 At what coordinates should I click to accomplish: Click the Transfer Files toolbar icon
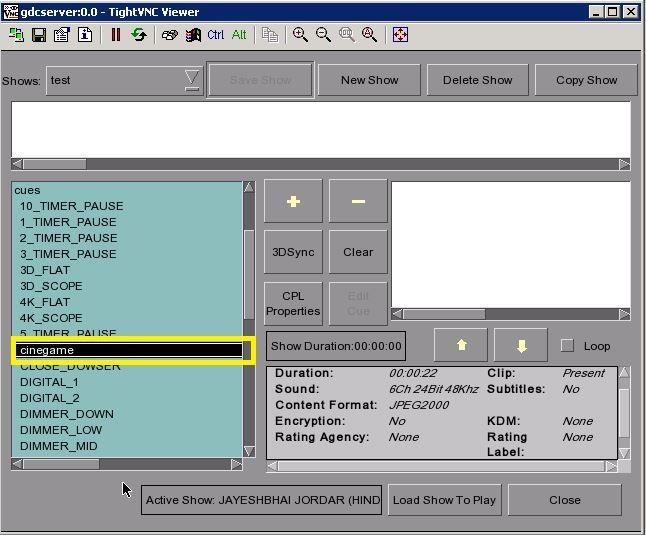(x=270, y=35)
